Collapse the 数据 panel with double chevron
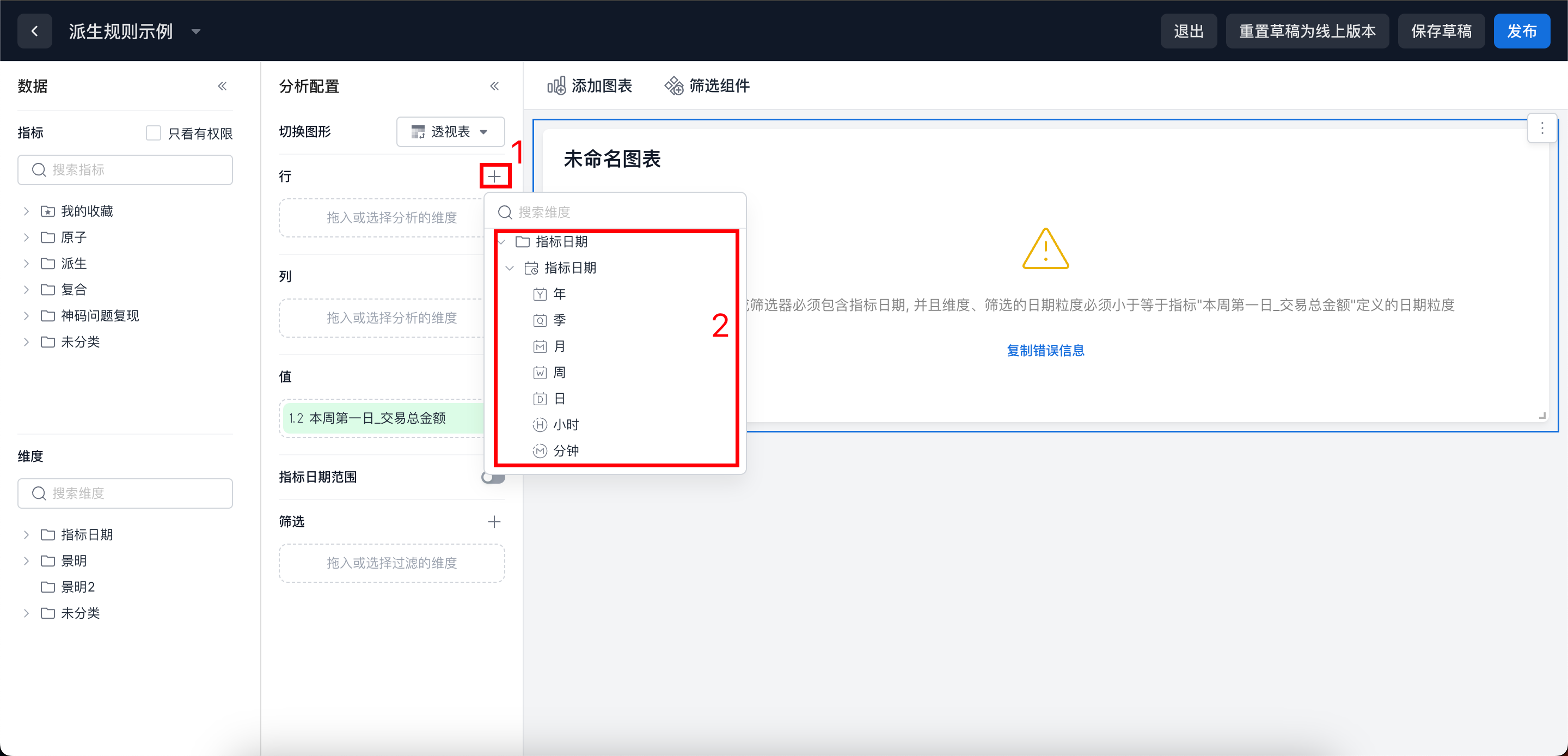The height and width of the screenshot is (756, 1568). [222, 86]
